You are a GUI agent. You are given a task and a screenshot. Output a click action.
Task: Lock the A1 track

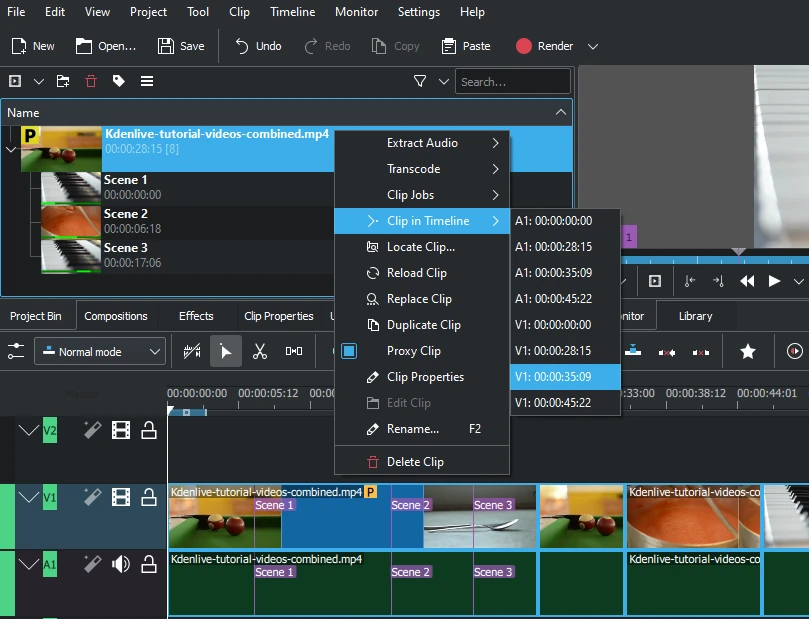tap(149, 564)
